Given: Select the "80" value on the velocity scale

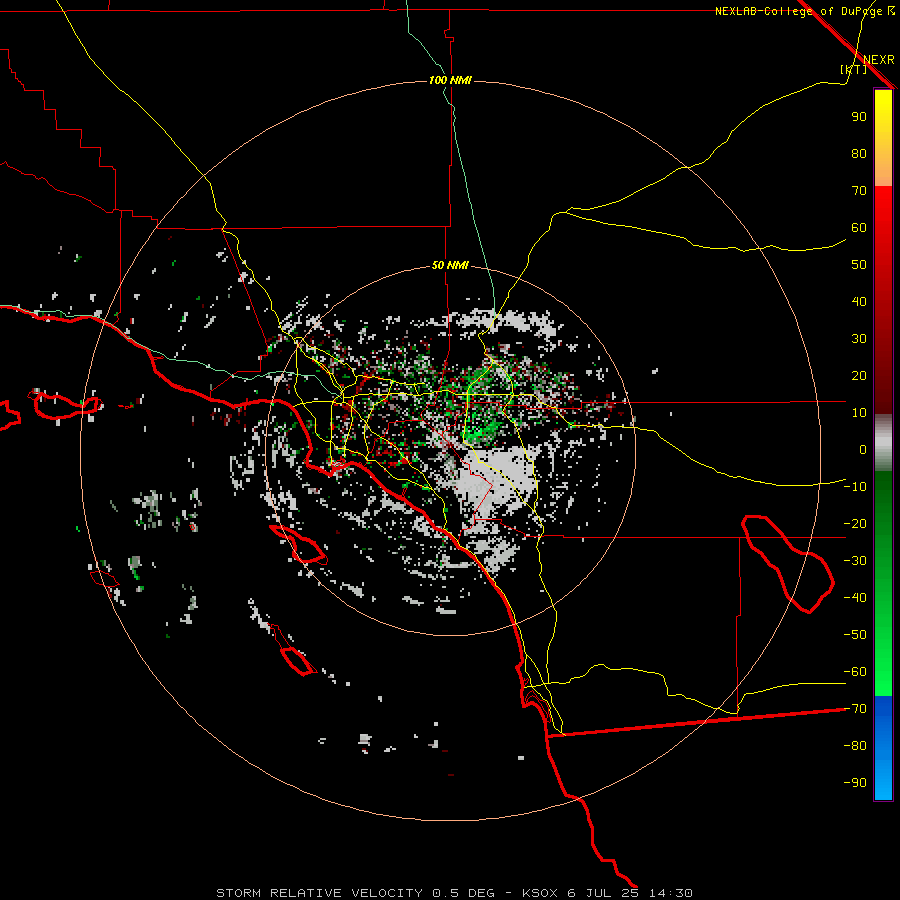Looking at the screenshot, I should pyautogui.click(x=859, y=154).
